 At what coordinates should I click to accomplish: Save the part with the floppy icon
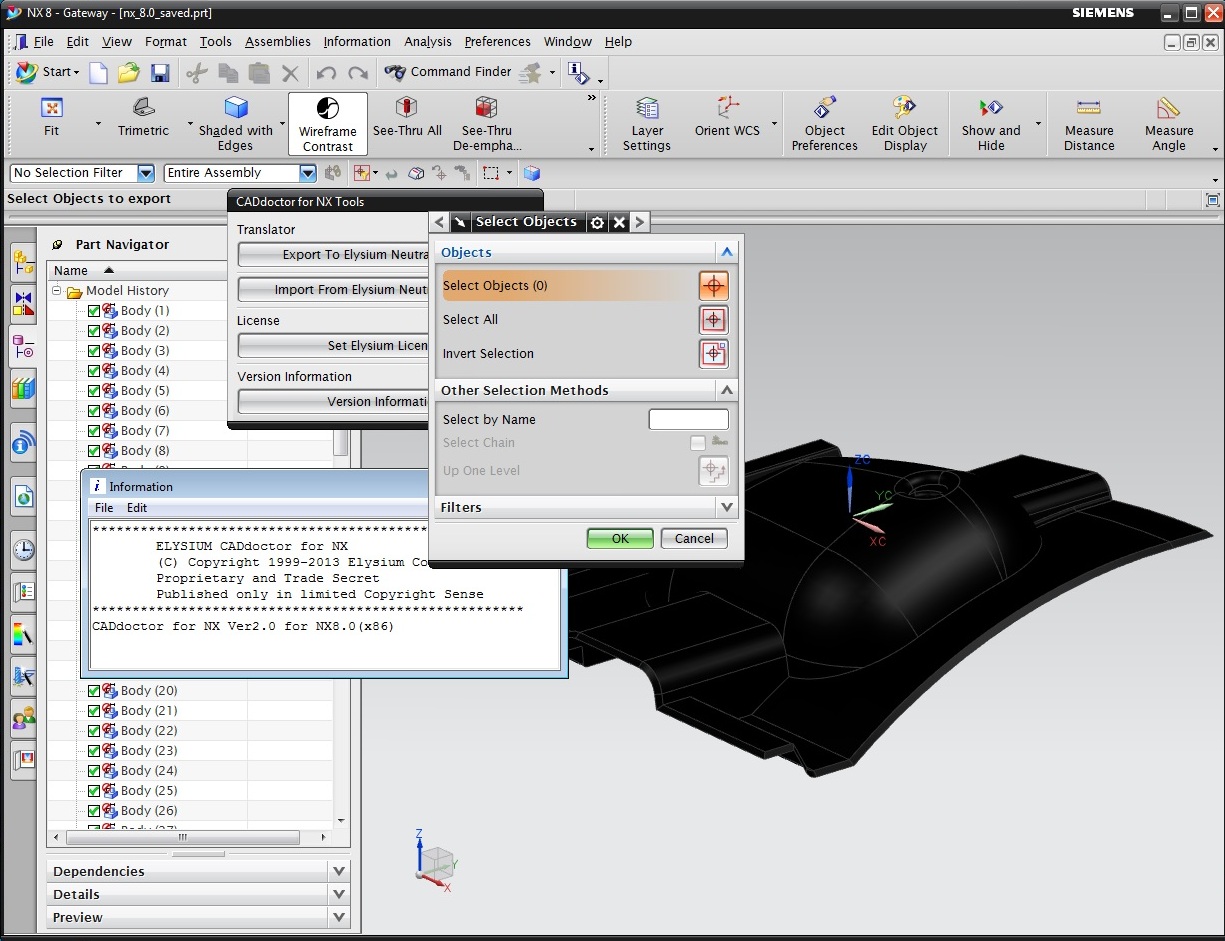(x=160, y=72)
